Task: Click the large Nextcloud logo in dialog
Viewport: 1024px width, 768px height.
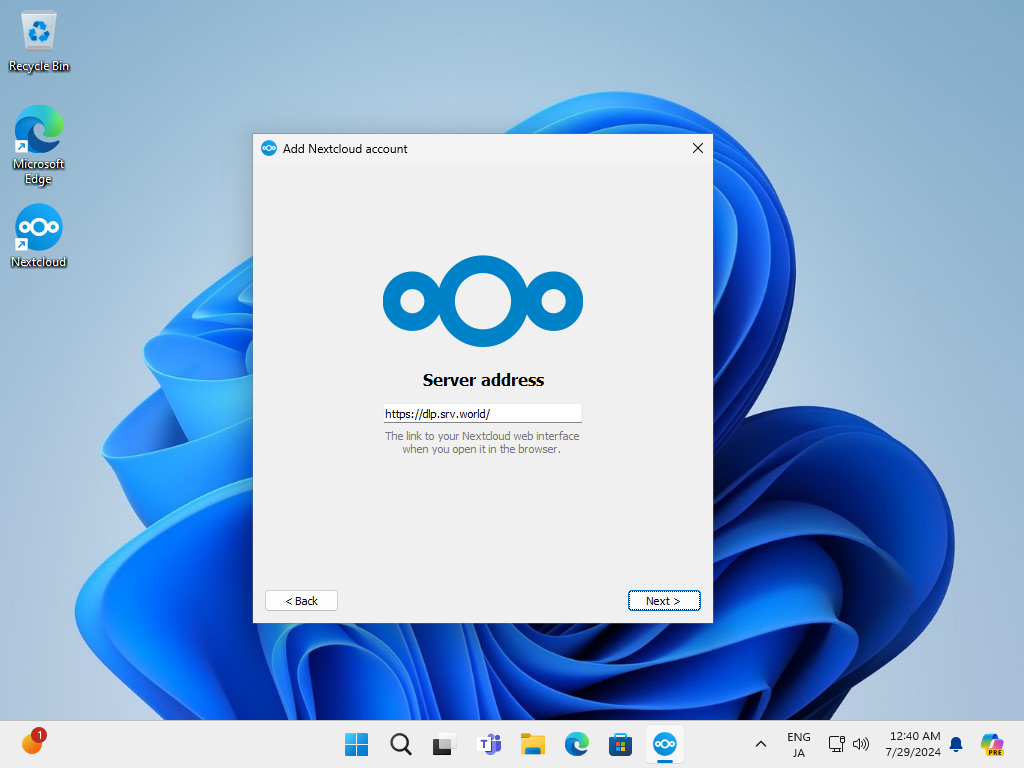Action: point(483,301)
